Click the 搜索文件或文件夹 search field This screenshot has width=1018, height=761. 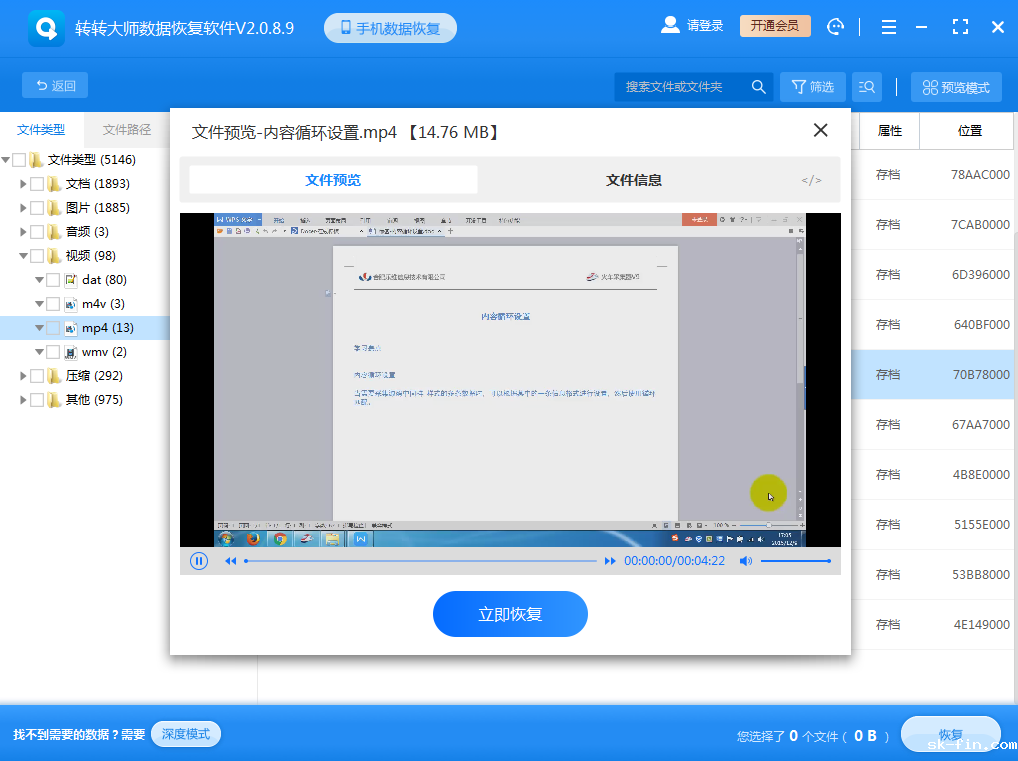(680, 87)
